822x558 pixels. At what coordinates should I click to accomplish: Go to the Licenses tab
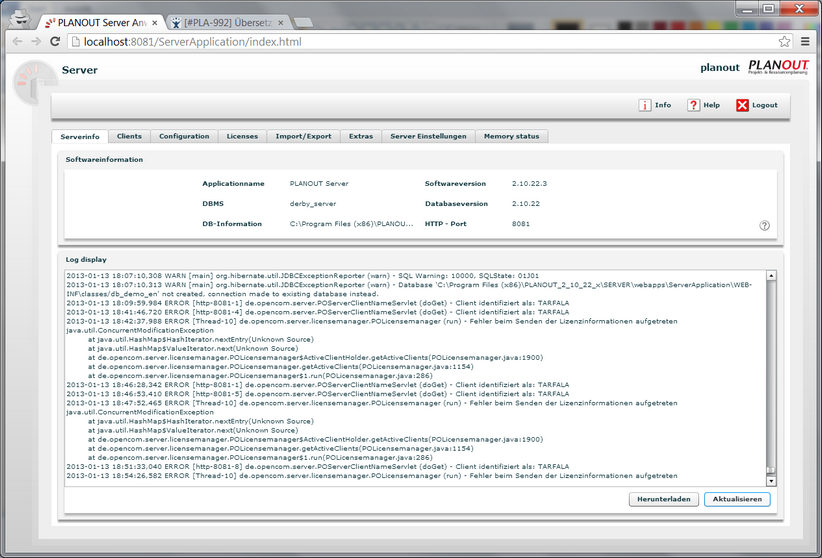(242, 136)
